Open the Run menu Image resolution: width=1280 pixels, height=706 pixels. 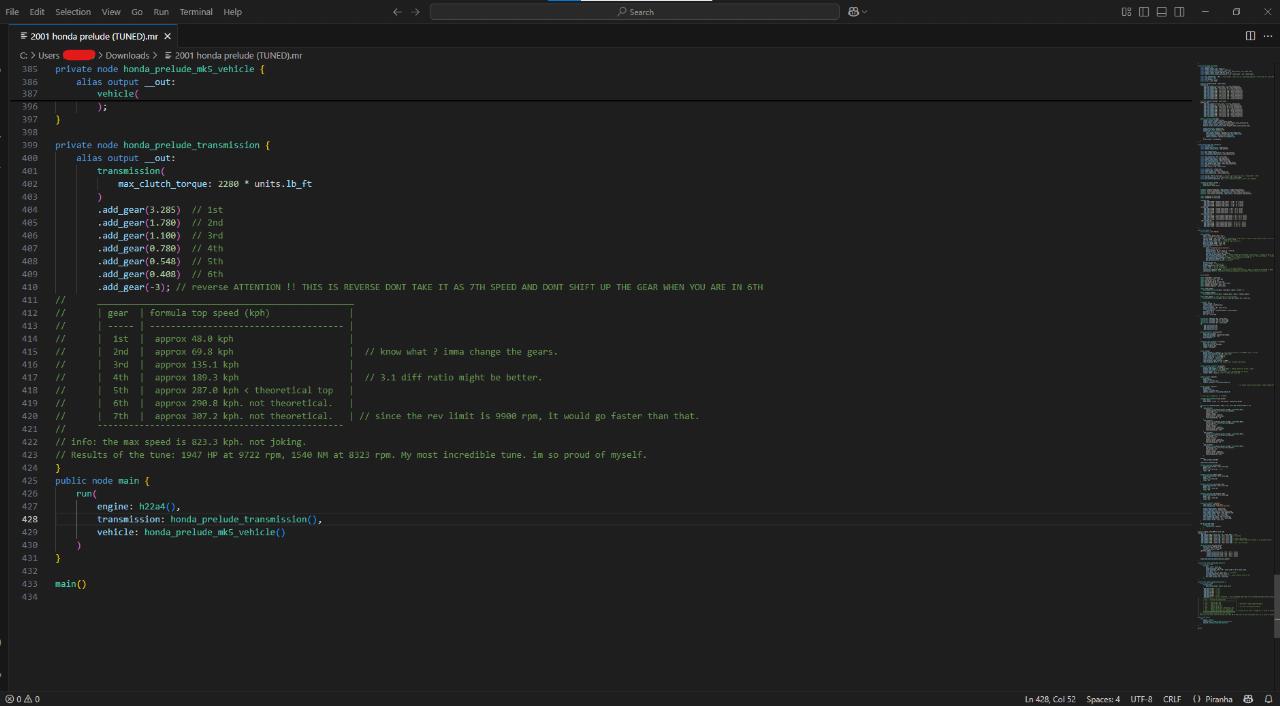pyautogui.click(x=161, y=12)
